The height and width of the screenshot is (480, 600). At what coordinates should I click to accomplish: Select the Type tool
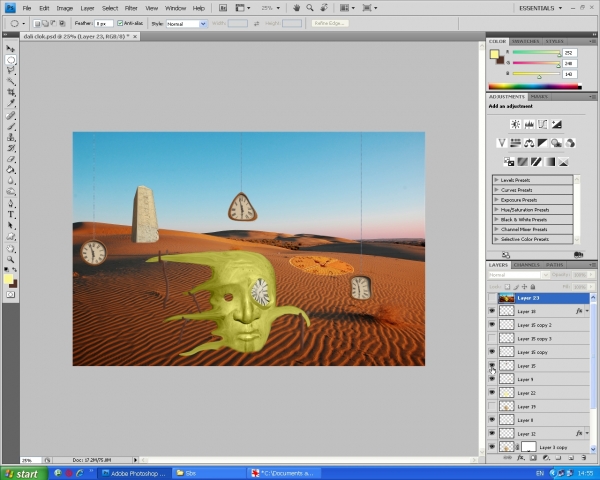click(x=10, y=214)
